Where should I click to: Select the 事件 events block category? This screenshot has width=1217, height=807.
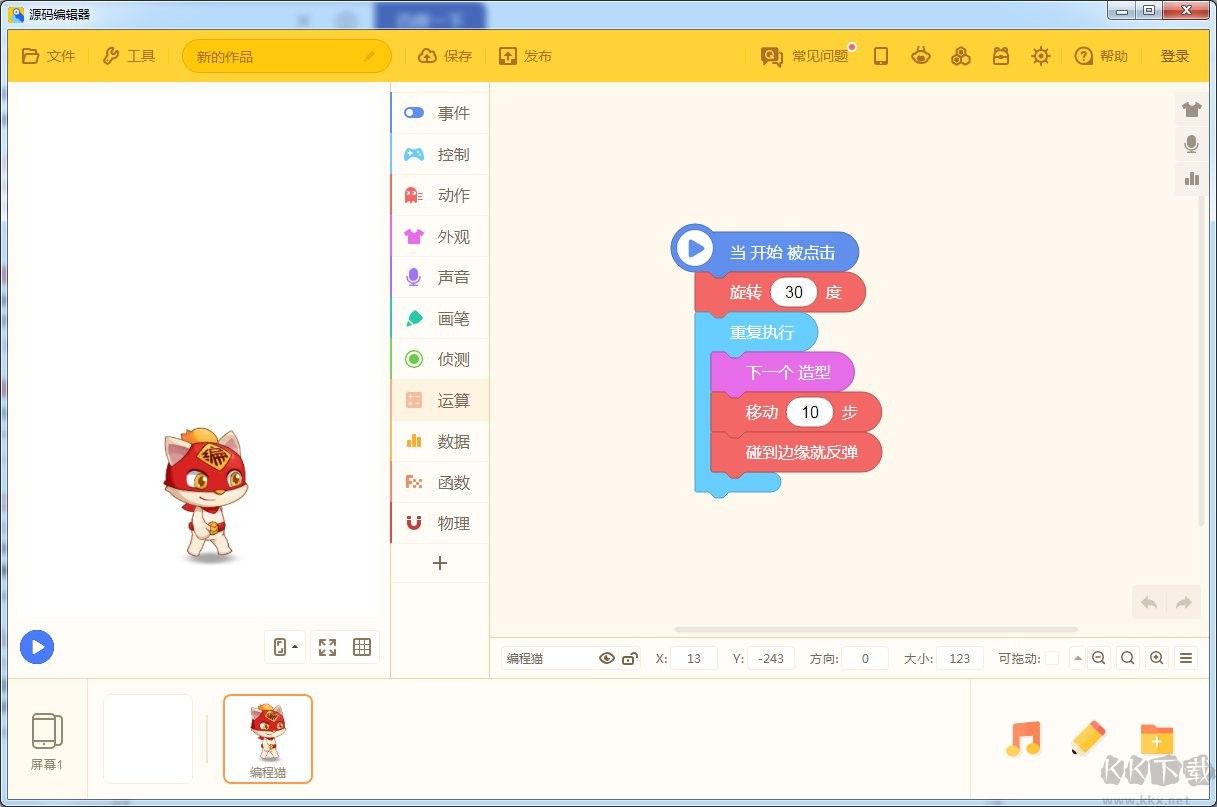tap(440, 113)
